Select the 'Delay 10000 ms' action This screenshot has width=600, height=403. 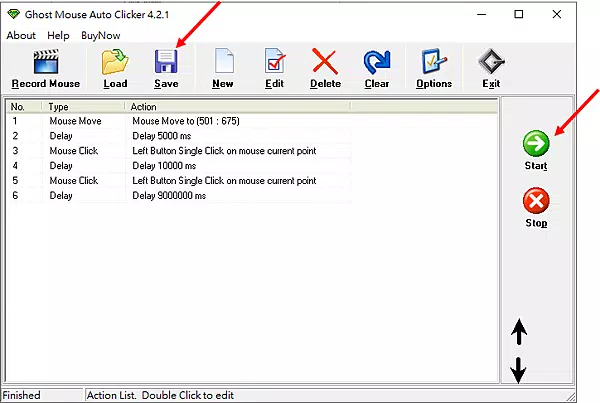(164, 166)
